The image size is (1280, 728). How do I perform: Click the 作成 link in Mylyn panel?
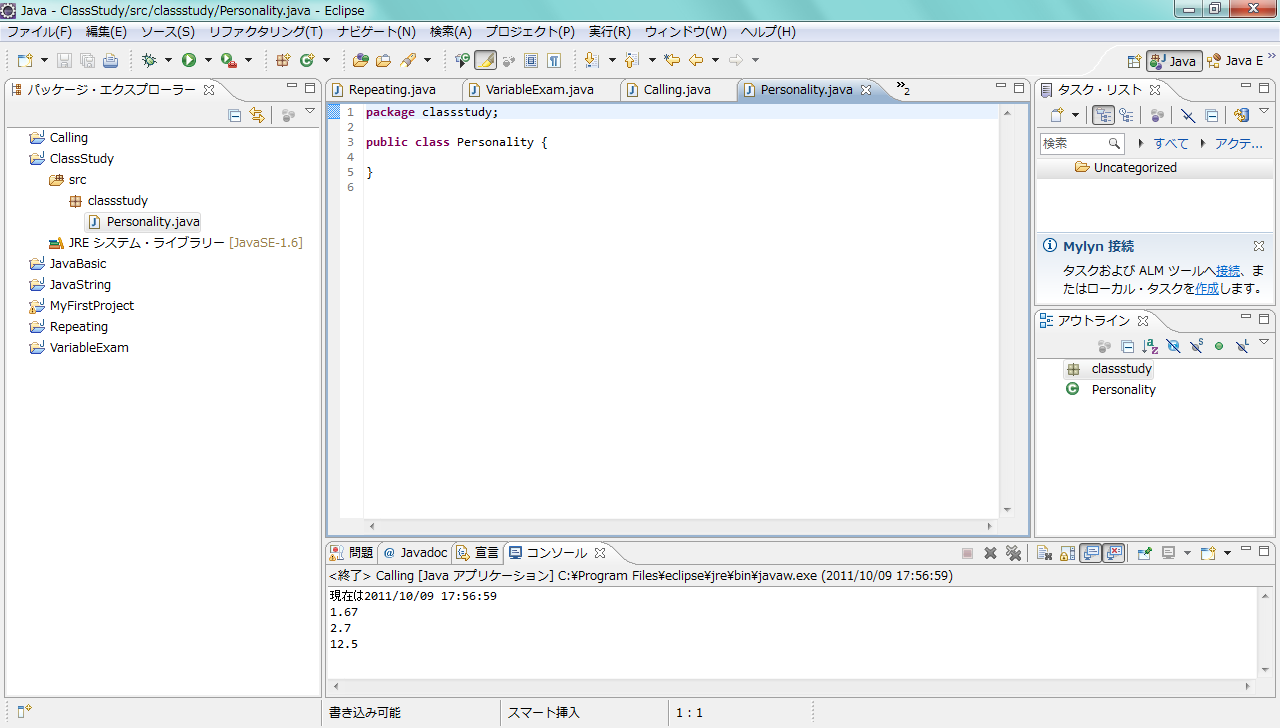pos(1207,288)
